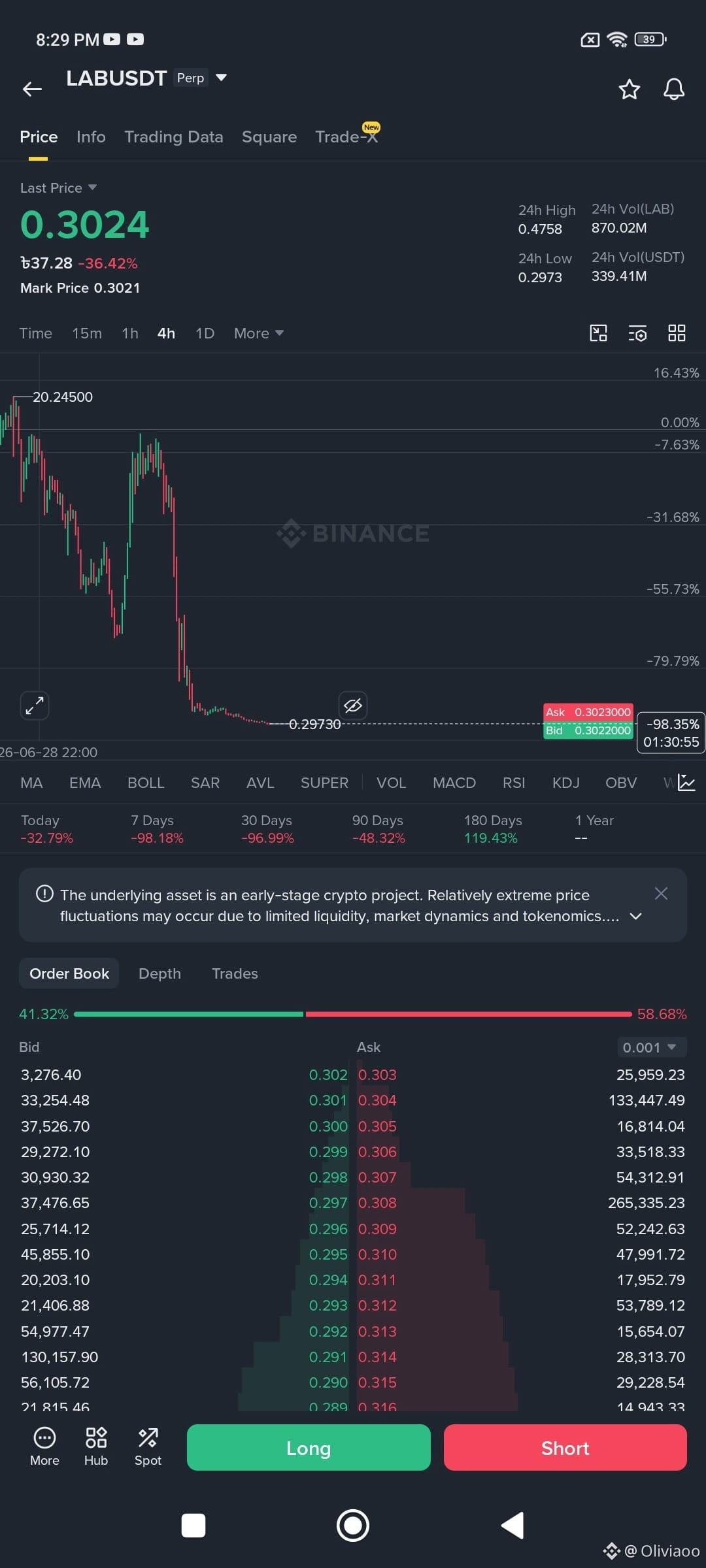The height and width of the screenshot is (1568, 706).
Task: Open the Trading Data tab
Action: tap(174, 137)
